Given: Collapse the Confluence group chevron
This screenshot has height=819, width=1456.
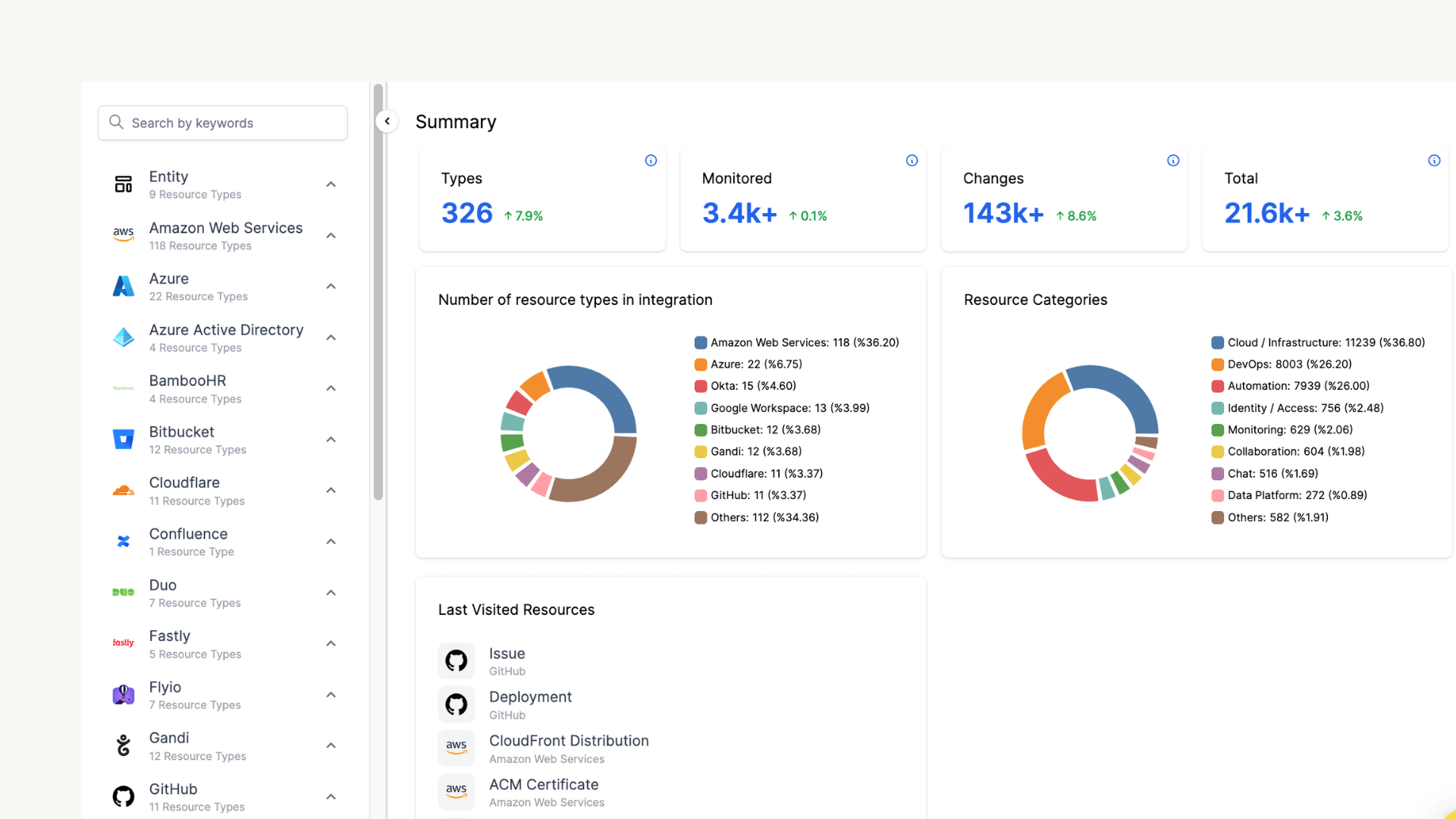Looking at the screenshot, I should click(x=331, y=541).
